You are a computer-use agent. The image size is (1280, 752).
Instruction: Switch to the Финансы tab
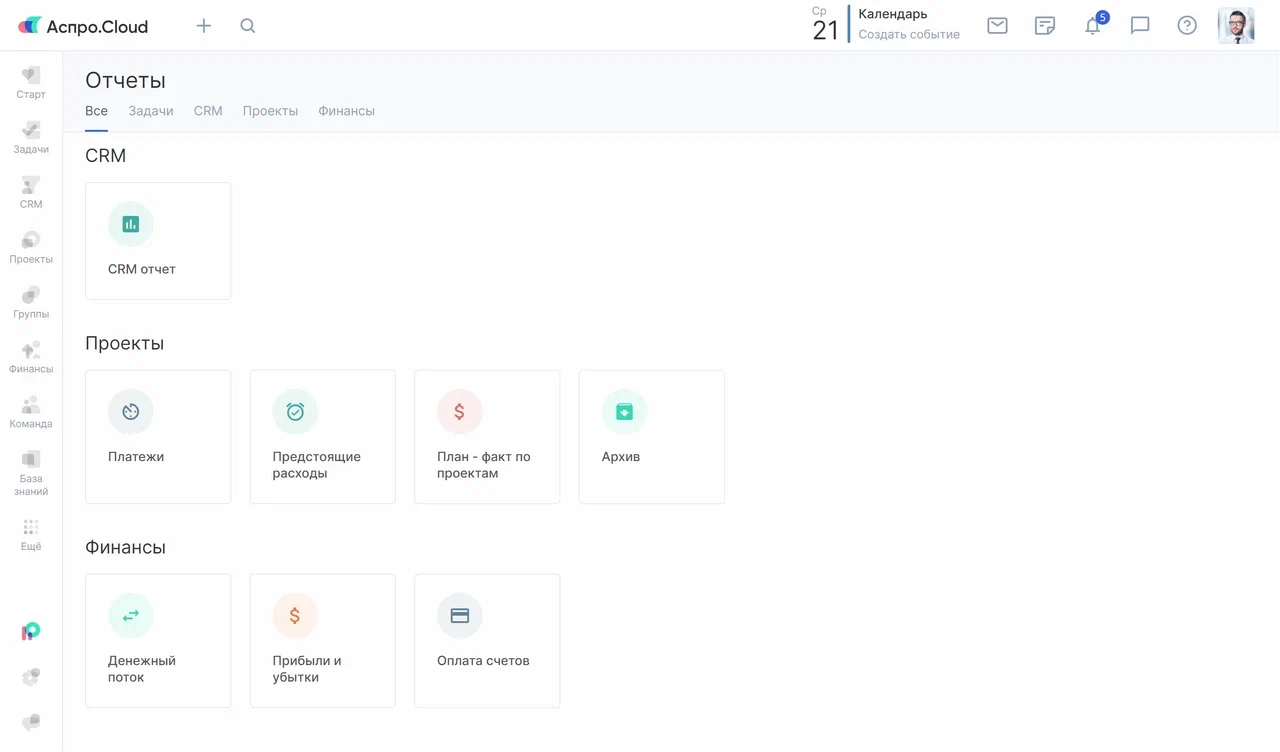coord(346,111)
